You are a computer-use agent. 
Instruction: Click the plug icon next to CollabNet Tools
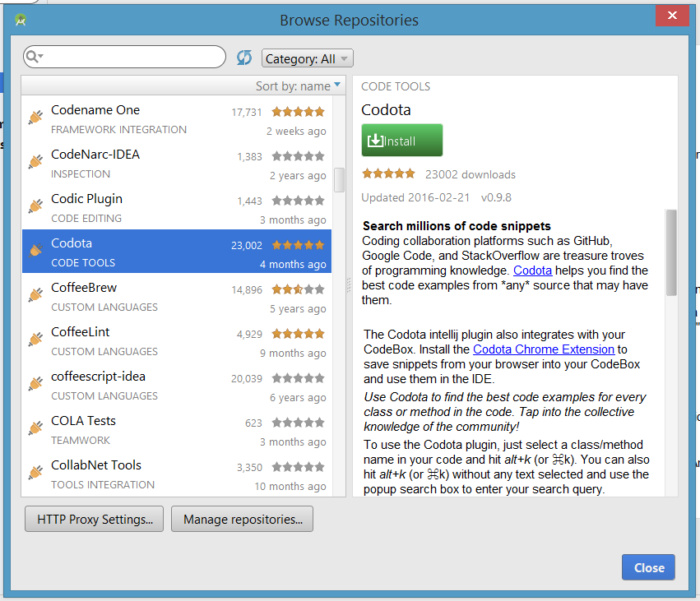coord(36,472)
